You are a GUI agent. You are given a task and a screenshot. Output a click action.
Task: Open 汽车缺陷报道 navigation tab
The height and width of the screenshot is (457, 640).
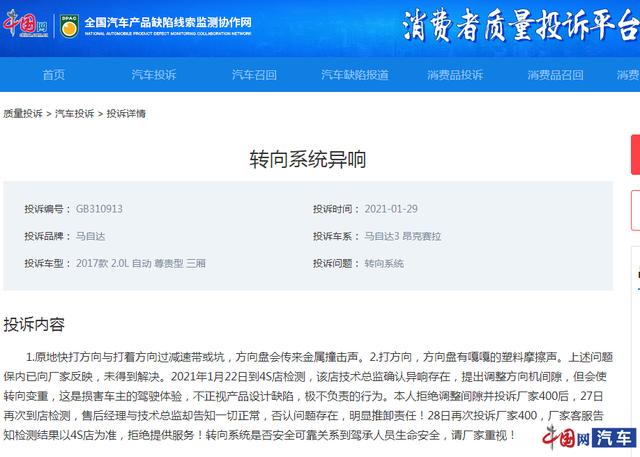click(355, 75)
